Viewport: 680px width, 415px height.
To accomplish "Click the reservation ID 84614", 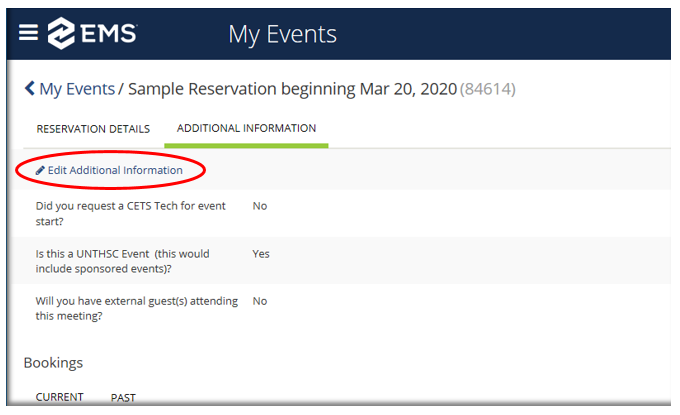I will pos(487,90).
